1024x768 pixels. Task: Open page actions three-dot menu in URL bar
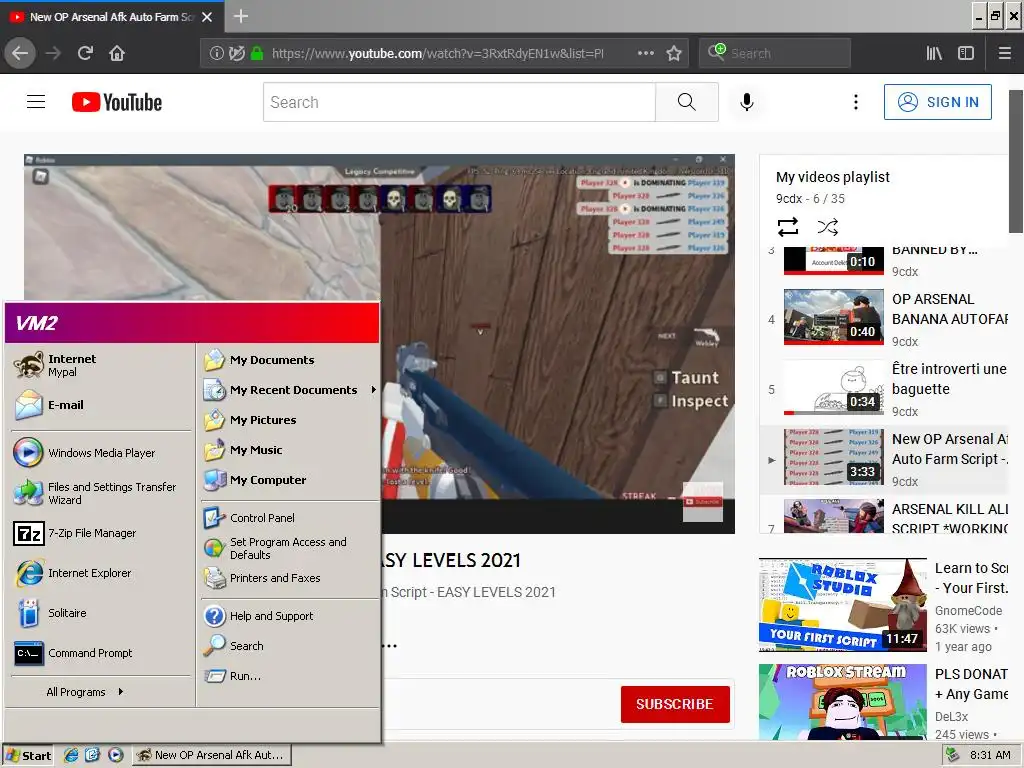click(x=646, y=53)
